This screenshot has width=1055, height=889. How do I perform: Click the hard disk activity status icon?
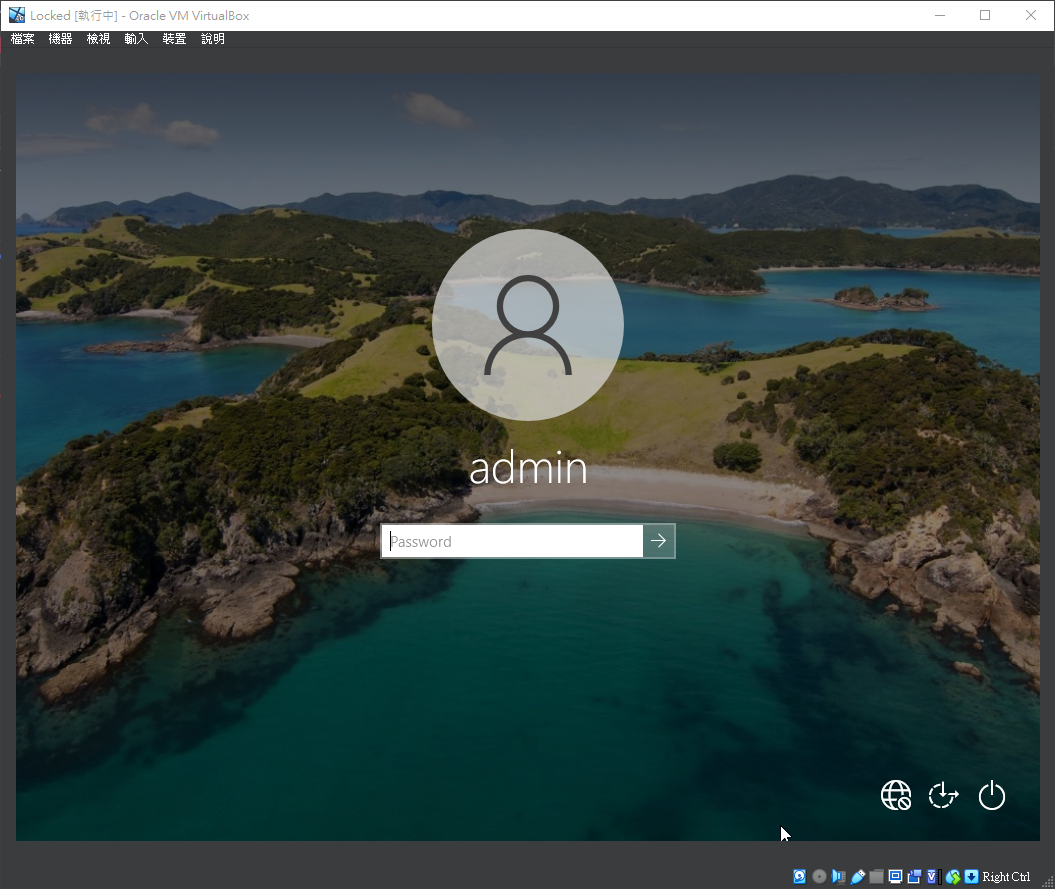coord(800,877)
